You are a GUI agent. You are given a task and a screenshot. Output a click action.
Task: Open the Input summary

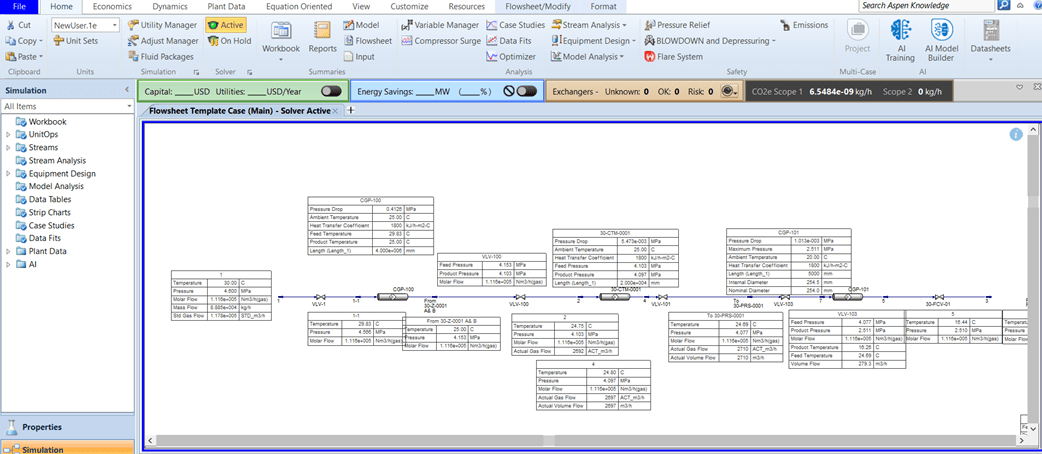[360, 57]
